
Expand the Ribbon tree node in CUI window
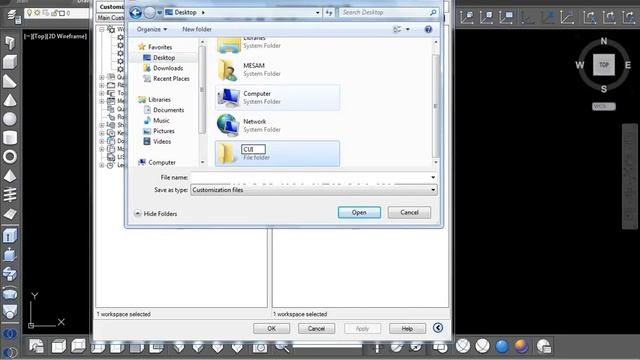click(x=102, y=85)
